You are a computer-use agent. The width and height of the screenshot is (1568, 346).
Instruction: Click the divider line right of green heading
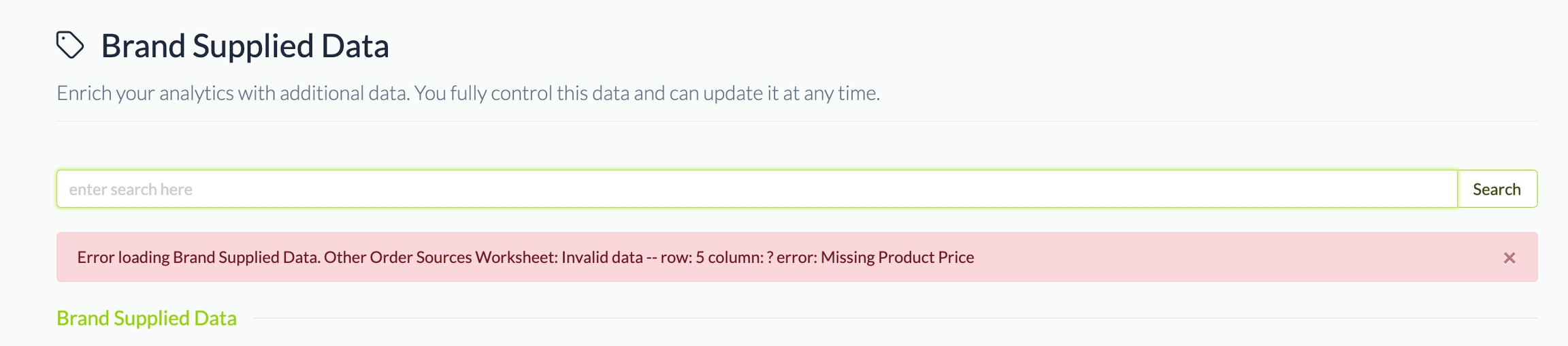(885, 318)
